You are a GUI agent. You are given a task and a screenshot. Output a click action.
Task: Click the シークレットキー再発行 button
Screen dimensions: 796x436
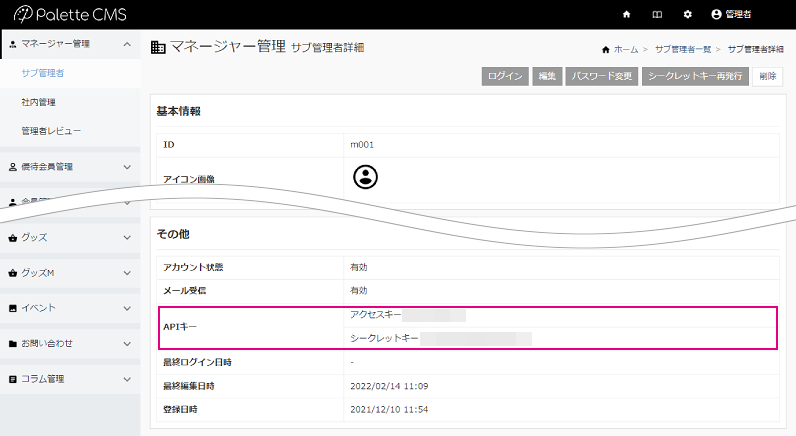(x=695, y=76)
